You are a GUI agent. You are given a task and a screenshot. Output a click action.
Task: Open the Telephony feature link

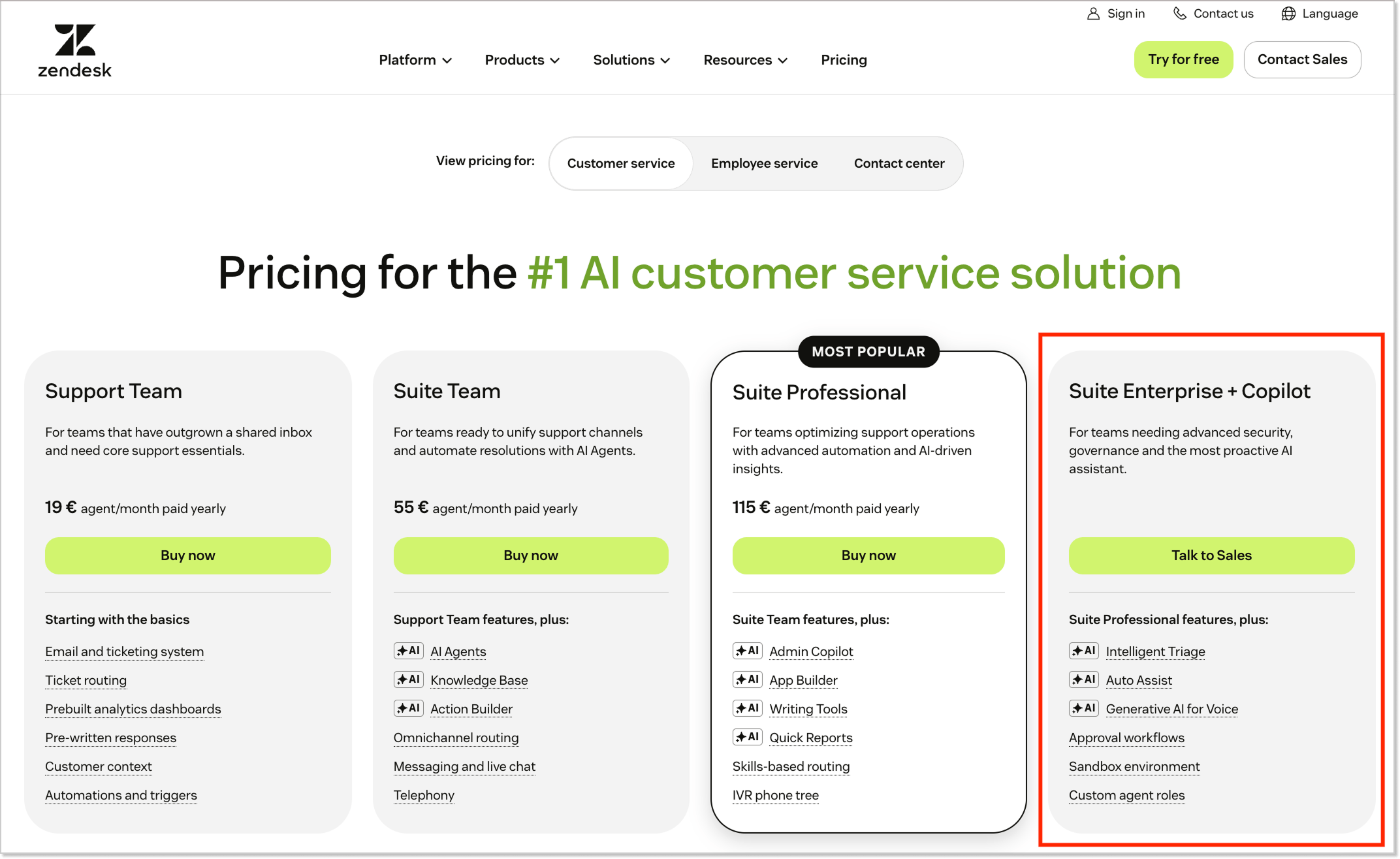pos(424,795)
